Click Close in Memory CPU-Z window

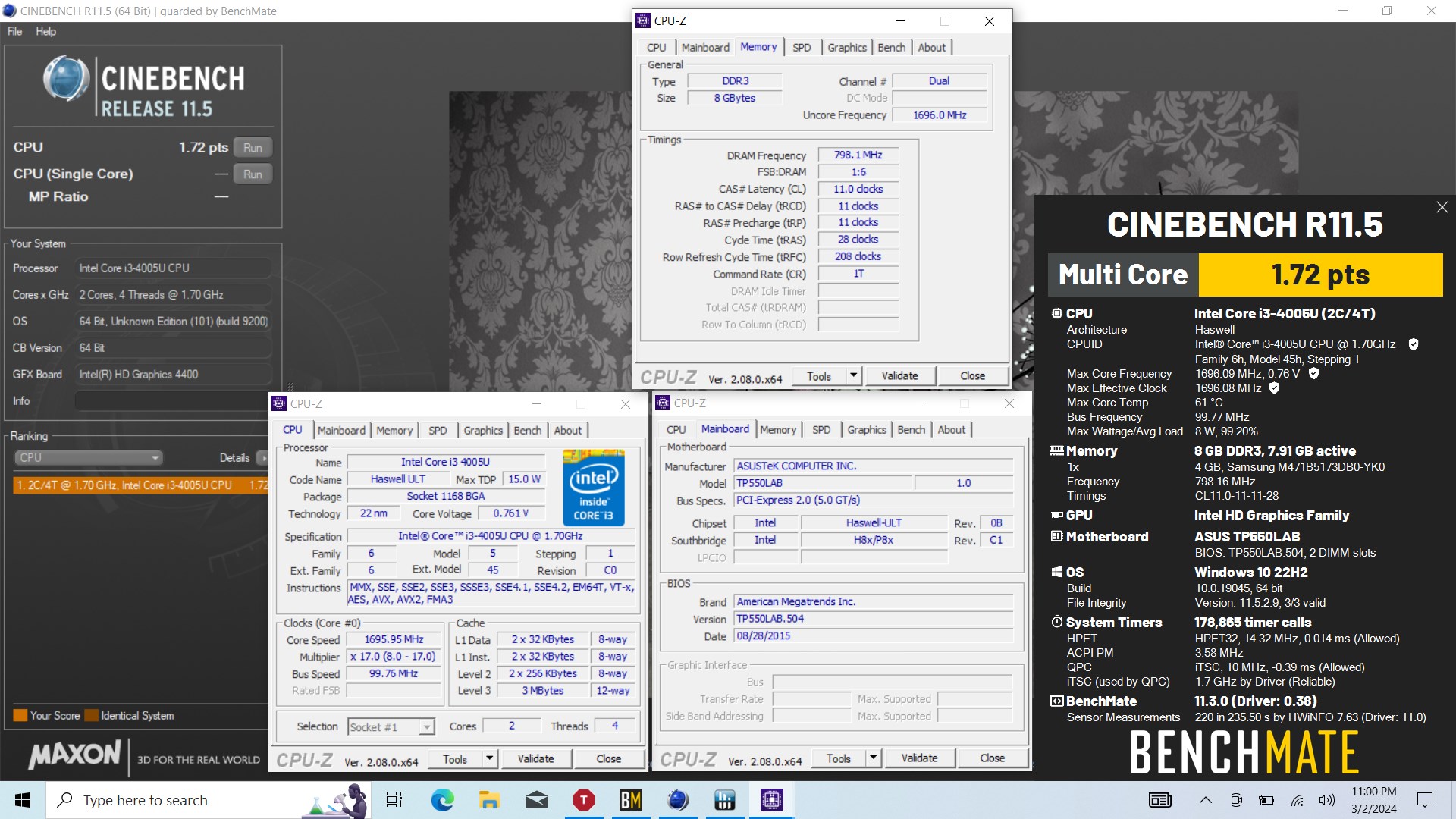pos(973,376)
